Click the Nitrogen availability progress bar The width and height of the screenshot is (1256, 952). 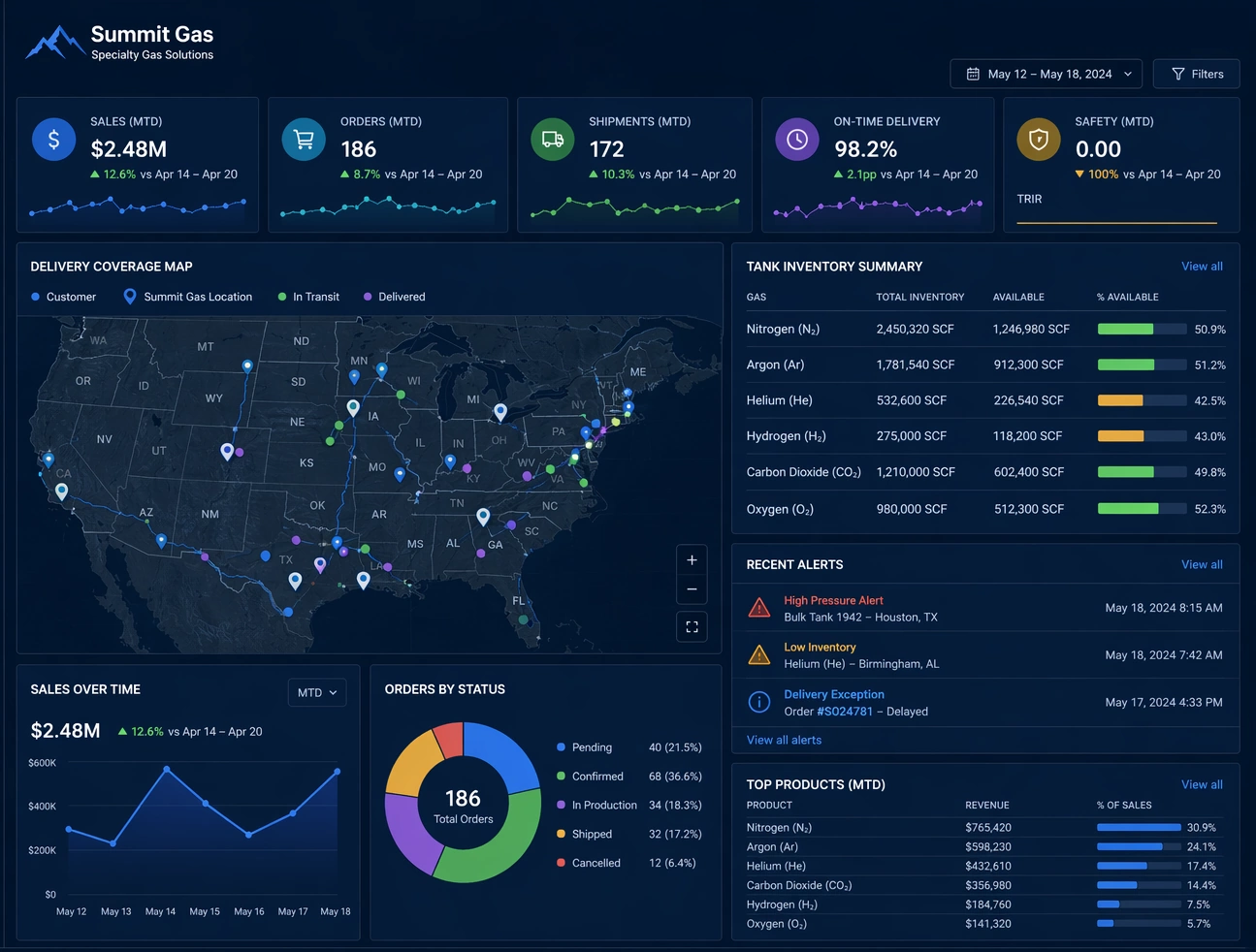coord(1142,329)
